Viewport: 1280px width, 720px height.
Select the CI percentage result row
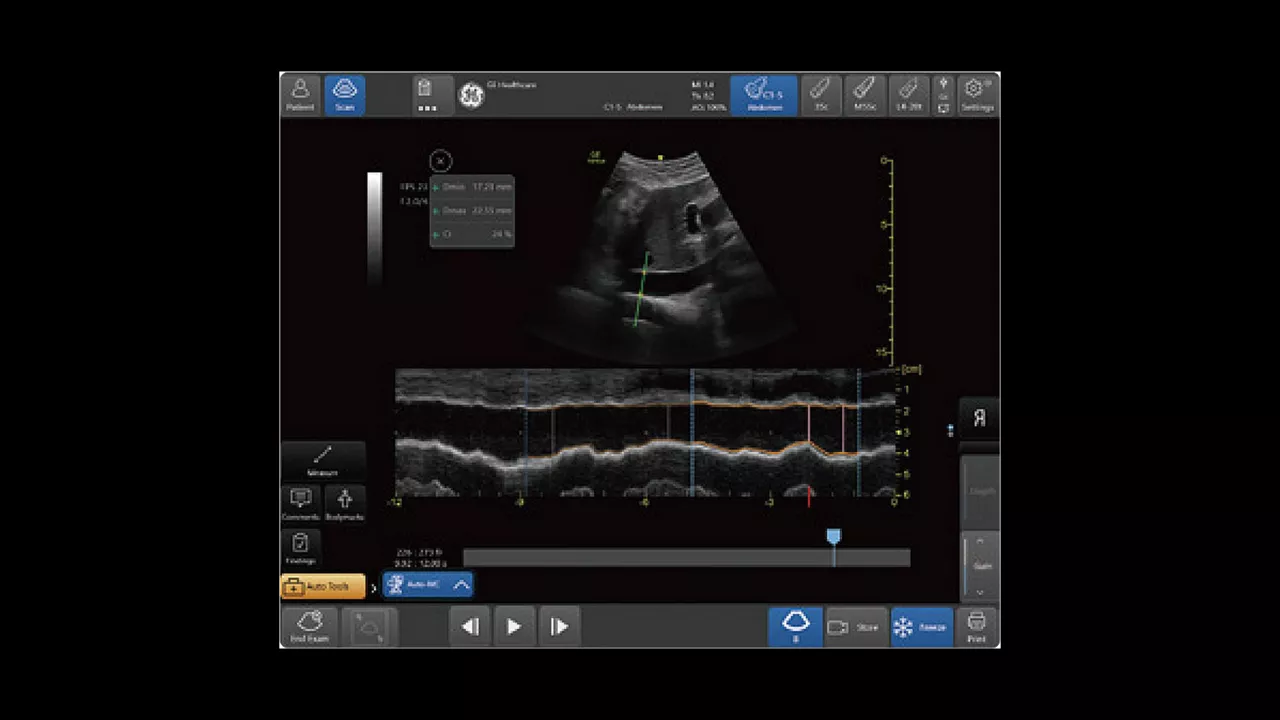[472, 234]
